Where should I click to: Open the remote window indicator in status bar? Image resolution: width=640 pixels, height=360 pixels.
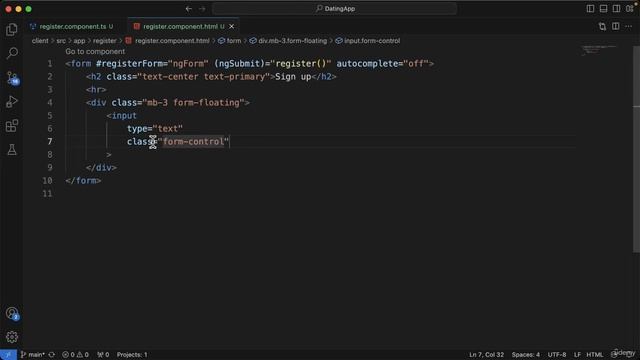tap(8, 355)
